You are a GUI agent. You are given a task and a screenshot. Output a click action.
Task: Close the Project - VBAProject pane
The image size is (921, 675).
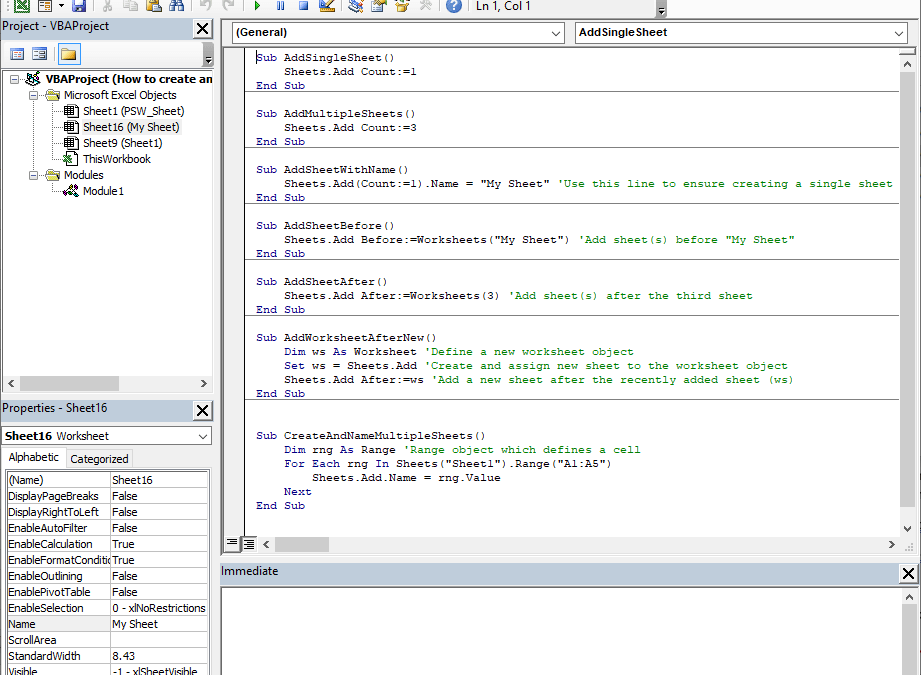click(x=203, y=28)
